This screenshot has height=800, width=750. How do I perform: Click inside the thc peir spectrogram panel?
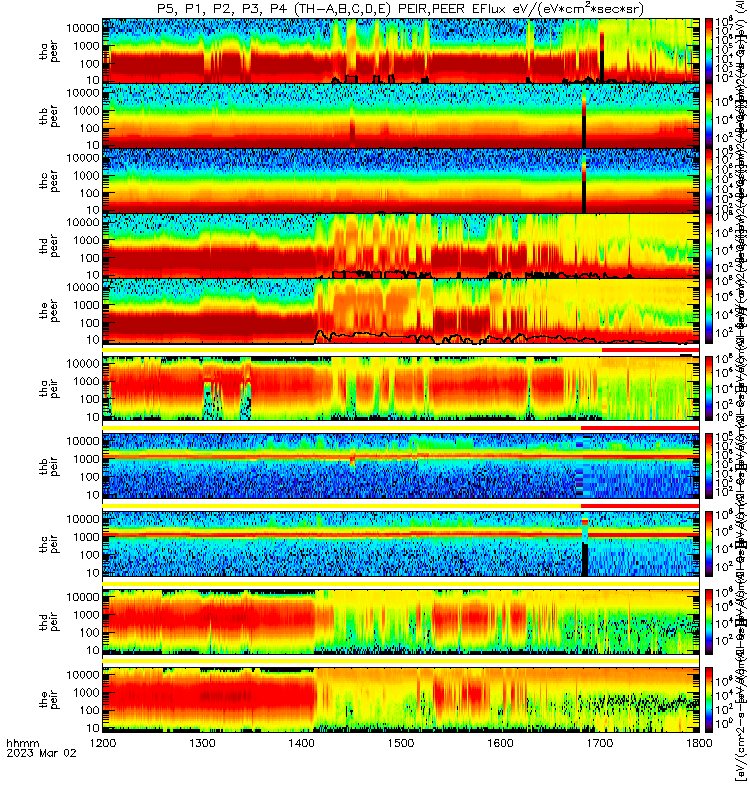pyautogui.click(x=401, y=544)
